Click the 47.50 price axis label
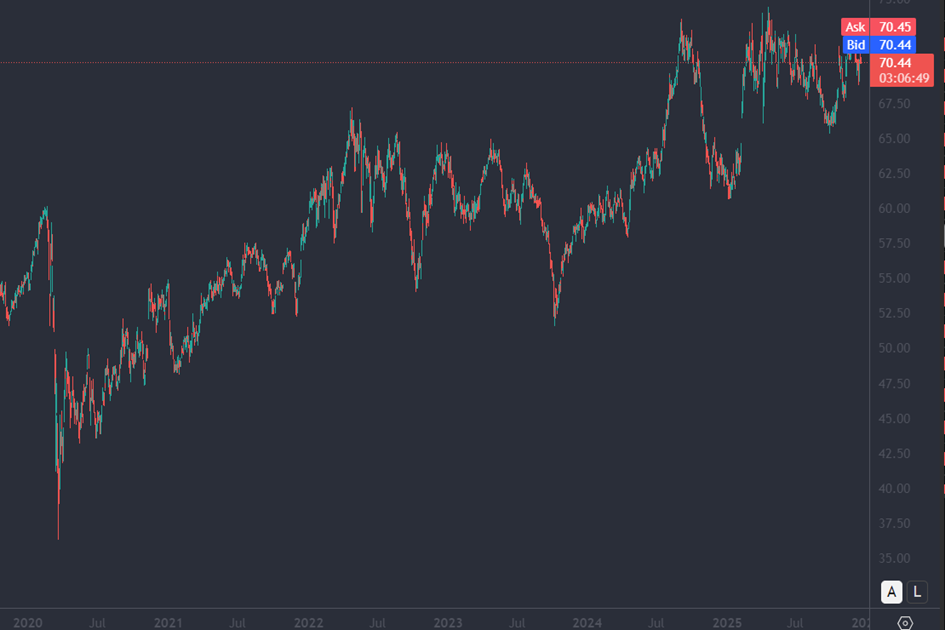This screenshot has height=630, width=945. pyautogui.click(x=894, y=384)
